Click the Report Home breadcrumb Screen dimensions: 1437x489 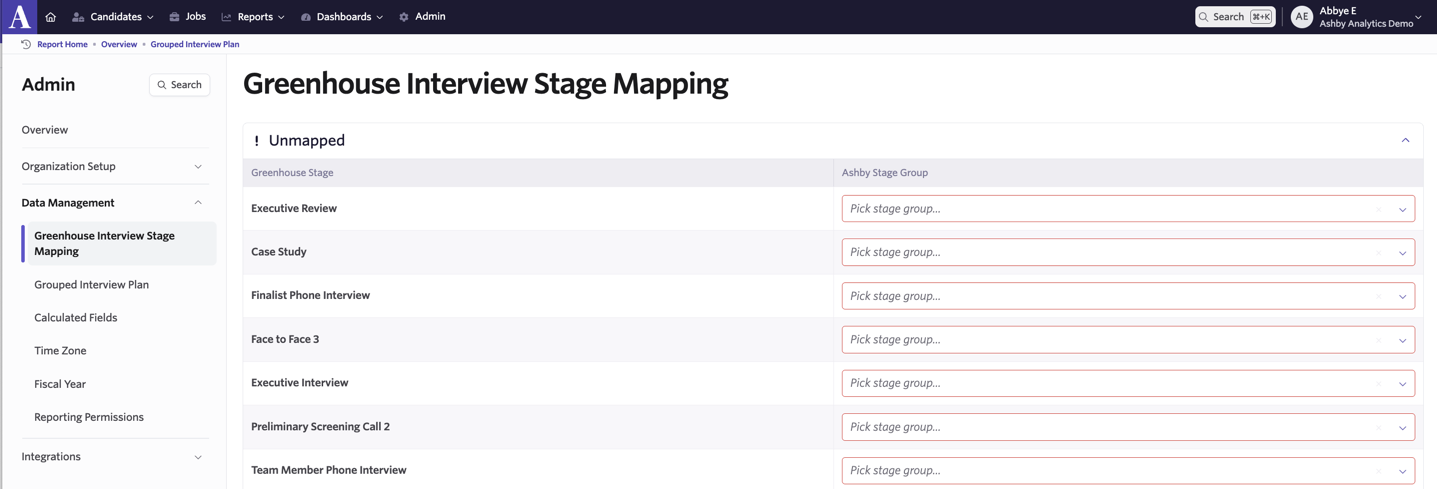tap(62, 44)
